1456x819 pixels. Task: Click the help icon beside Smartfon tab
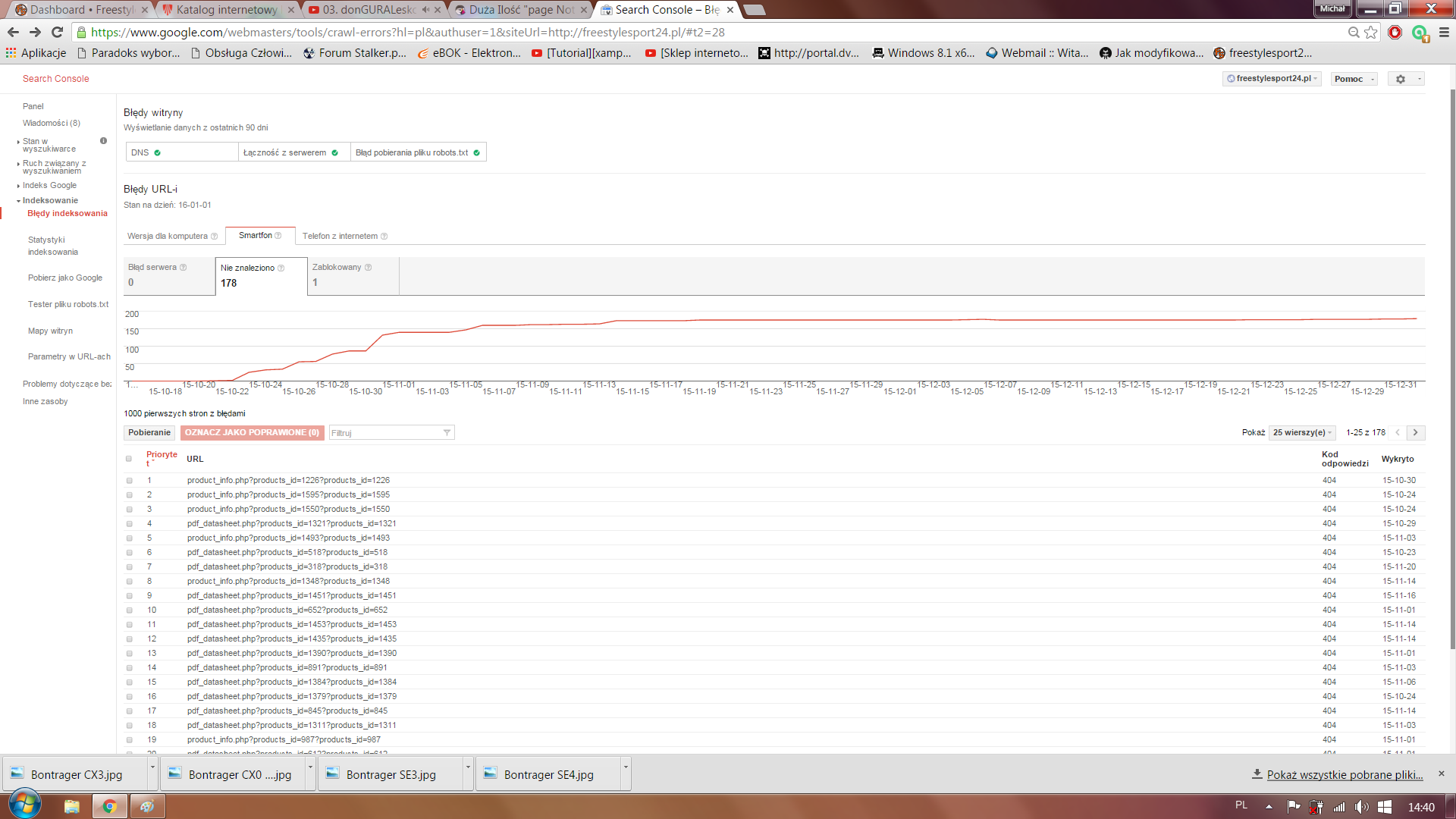point(278,236)
